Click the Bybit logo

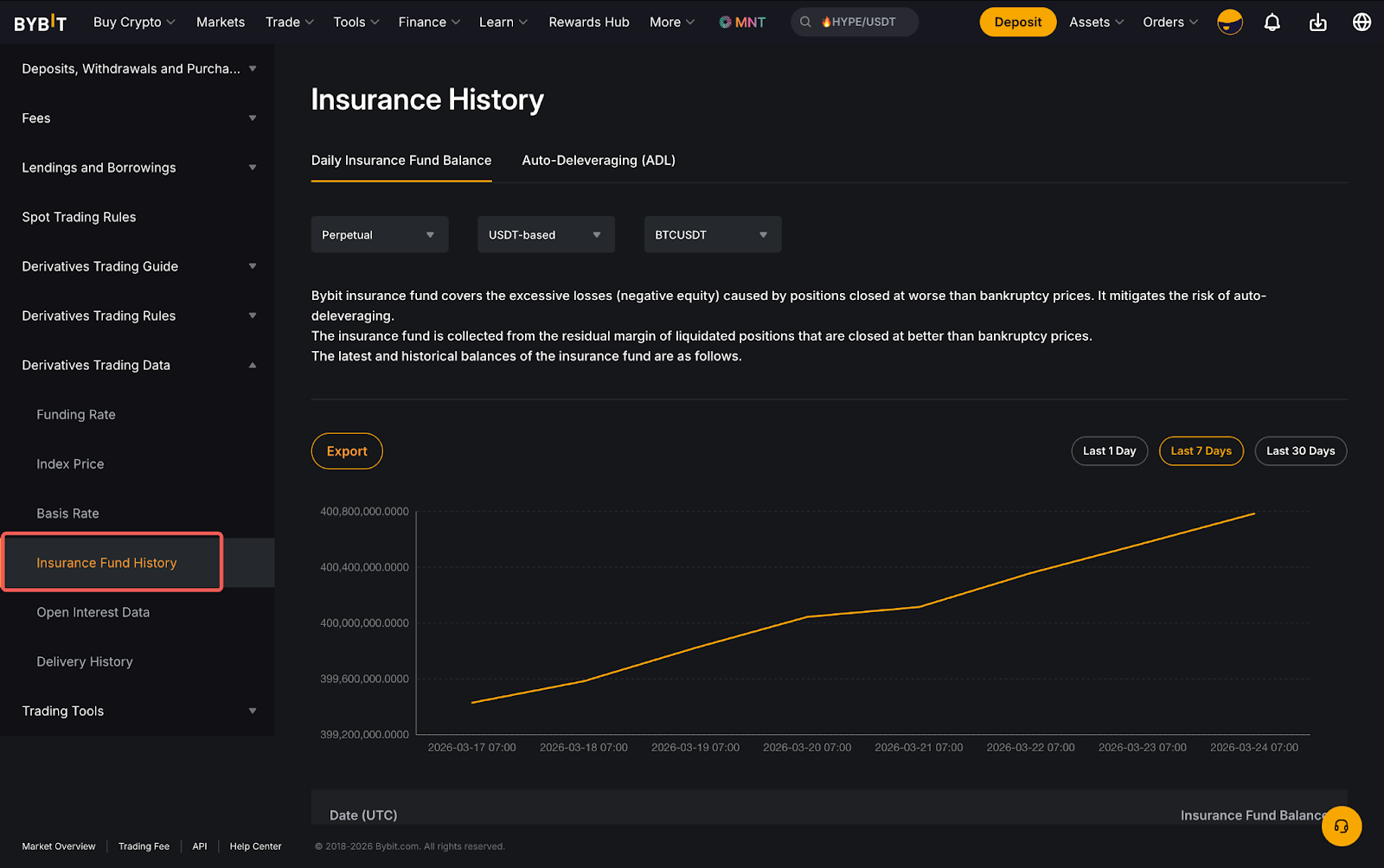(40, 22)
